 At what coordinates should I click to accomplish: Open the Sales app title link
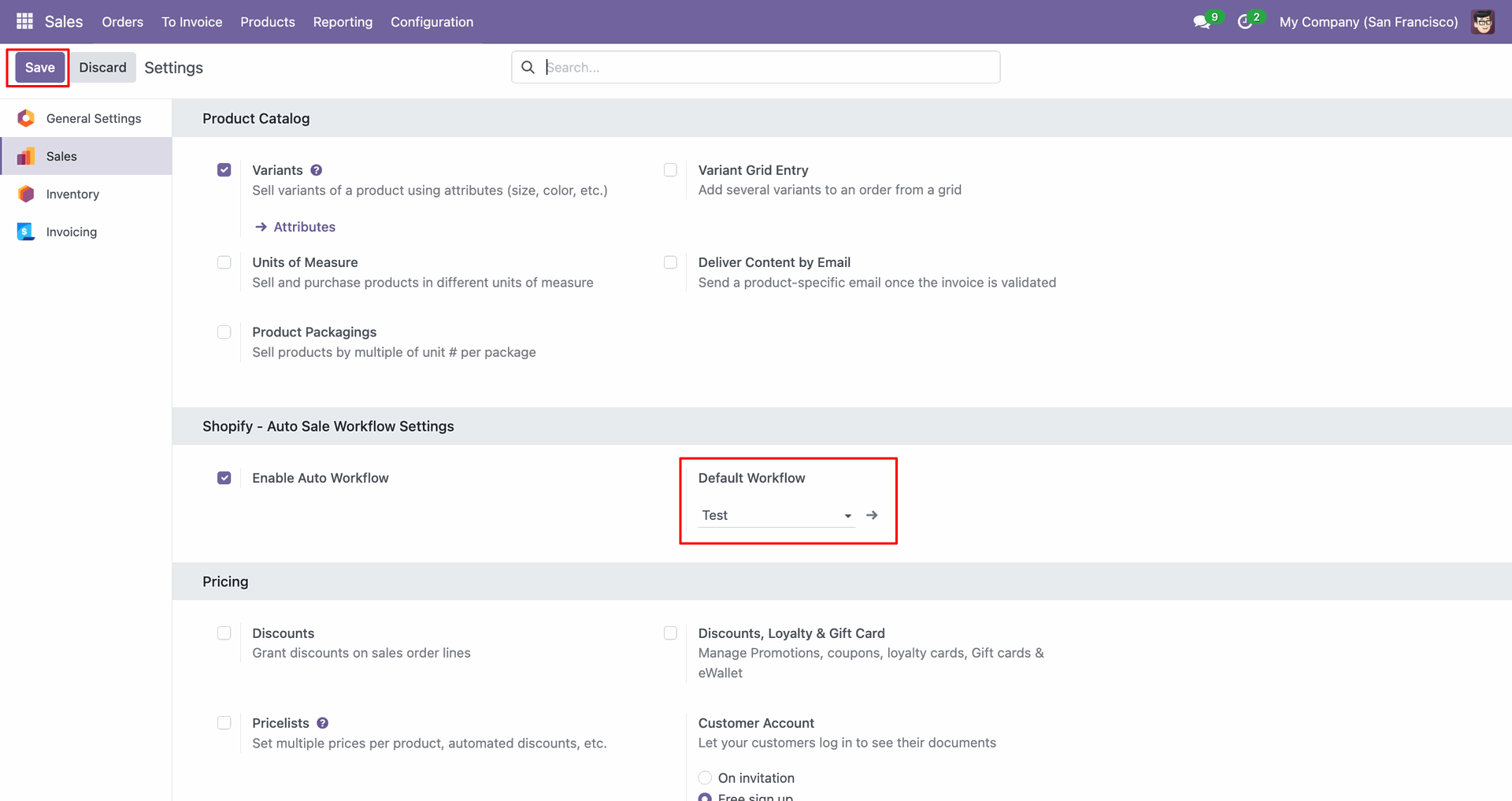tap(64, 22)
